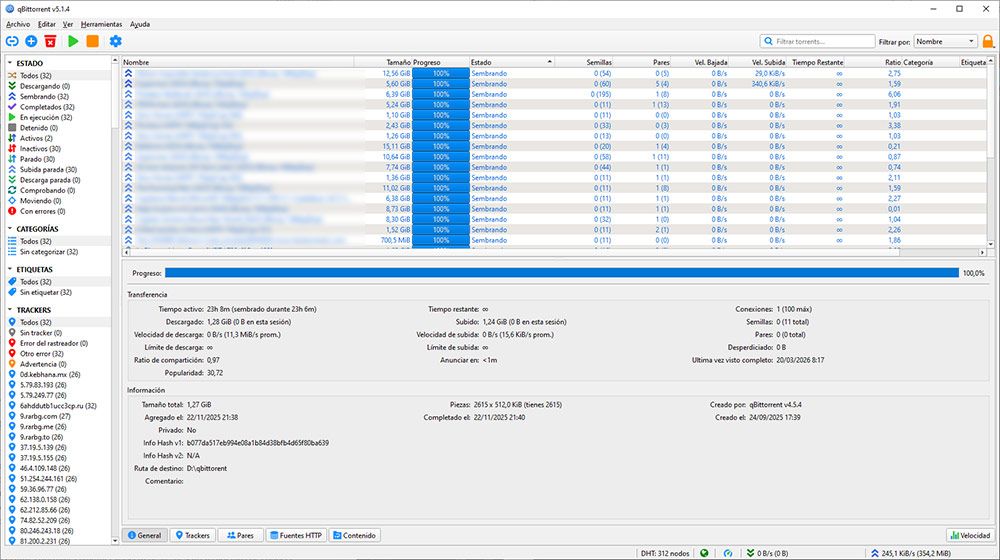Click the add torrent file plus icon

click(31, 41)
